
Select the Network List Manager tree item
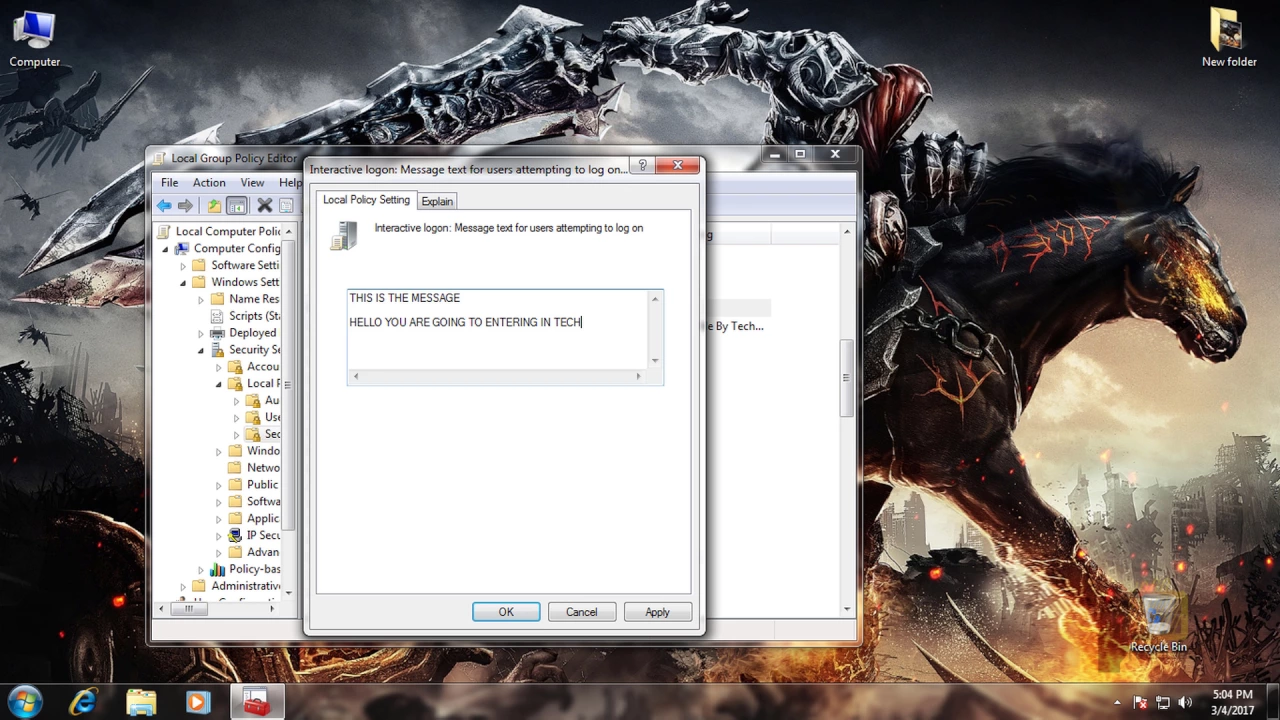pyautogui.click(x=253, y=468)
